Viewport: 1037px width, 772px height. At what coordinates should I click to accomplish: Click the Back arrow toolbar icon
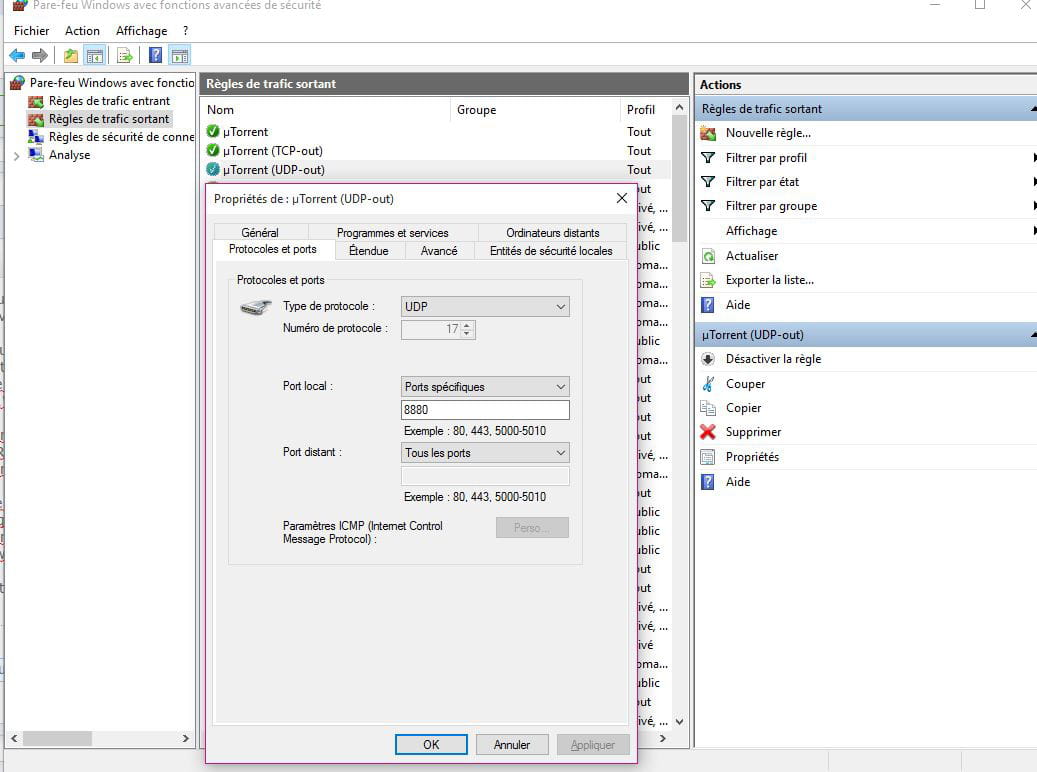pyautogui.click(x=17, y=56)
